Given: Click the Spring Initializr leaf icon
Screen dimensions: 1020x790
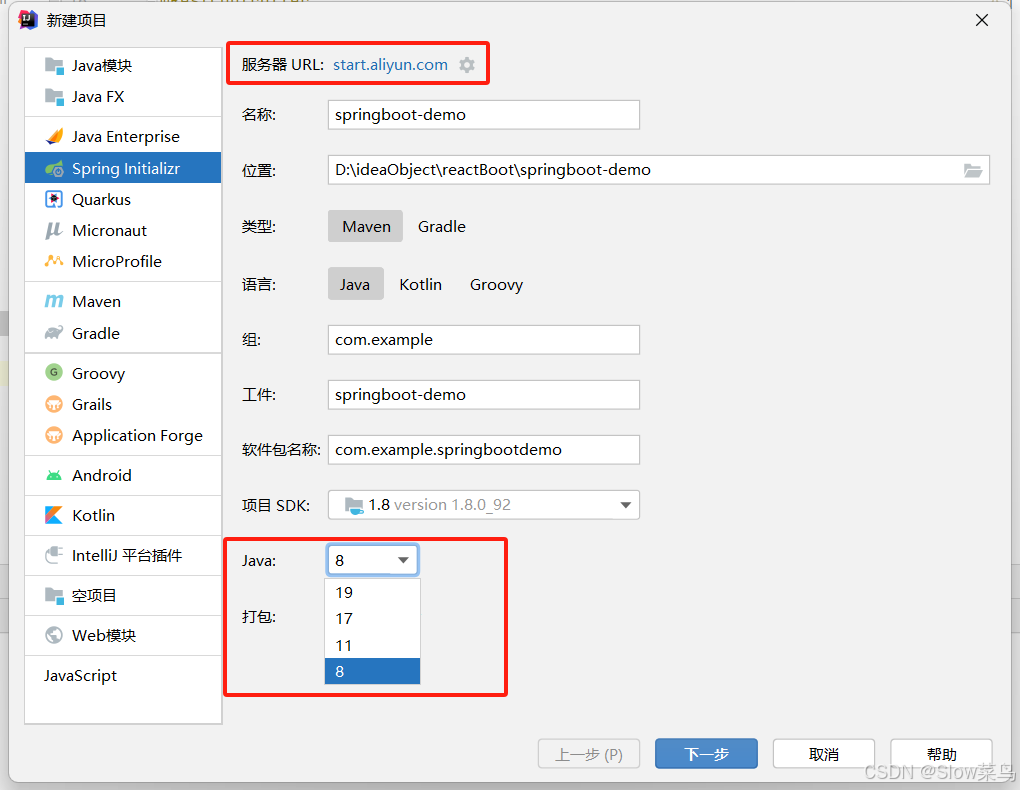Looking at the screenshot, I should 54,169.
